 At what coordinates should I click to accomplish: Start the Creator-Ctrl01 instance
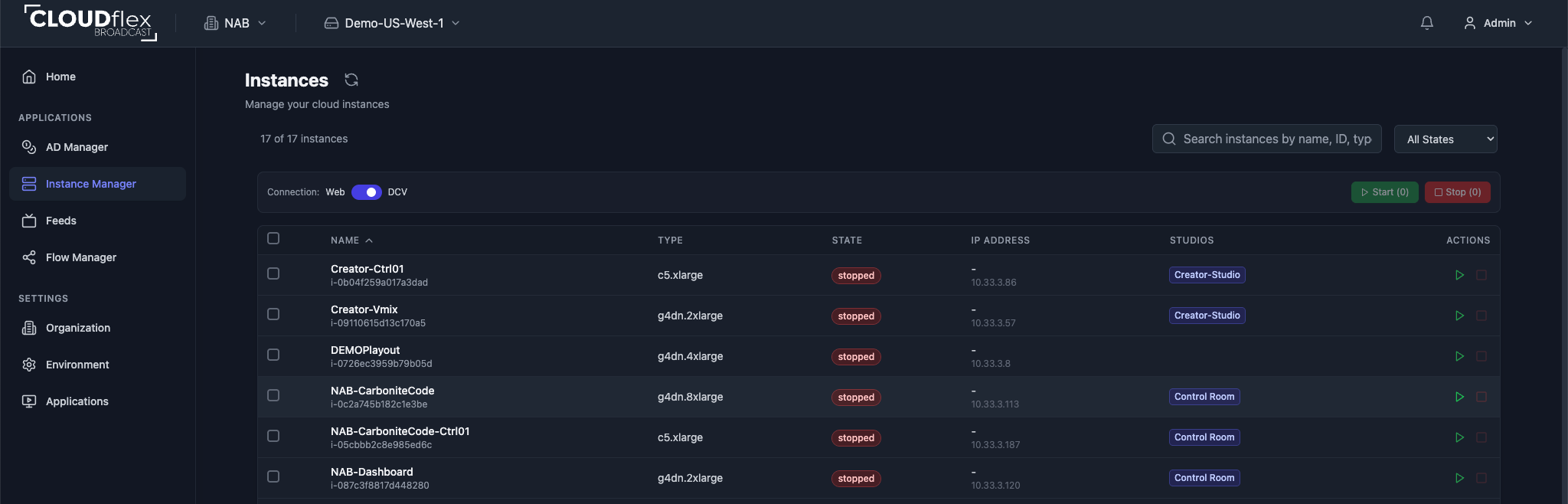click(x=1459, y=275)
